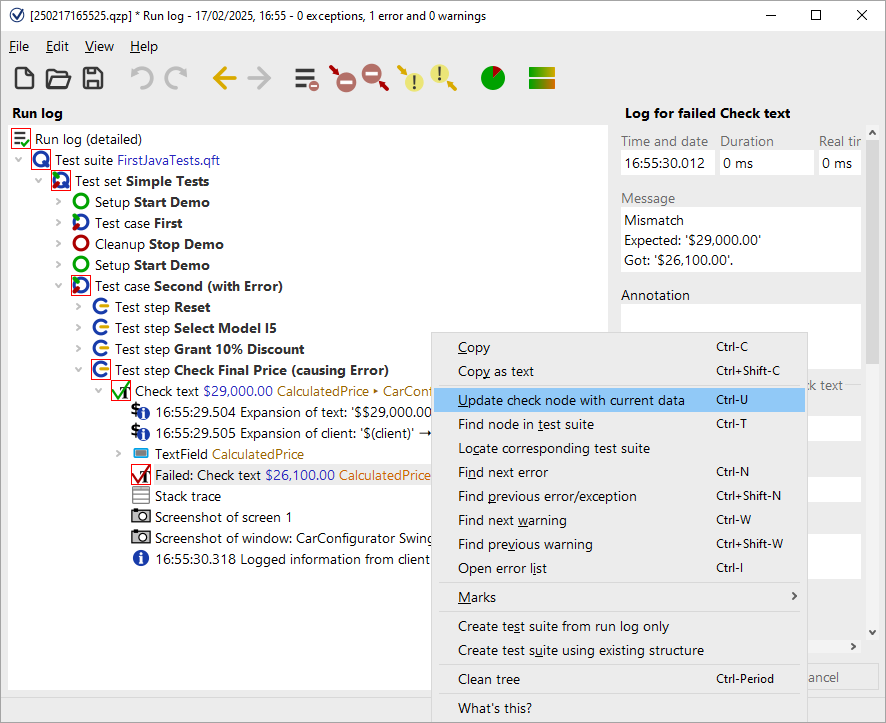886x723 pixels.
Task: Select Expansion of client 16:55:29.505 row
Action: [x=281, y=433]
